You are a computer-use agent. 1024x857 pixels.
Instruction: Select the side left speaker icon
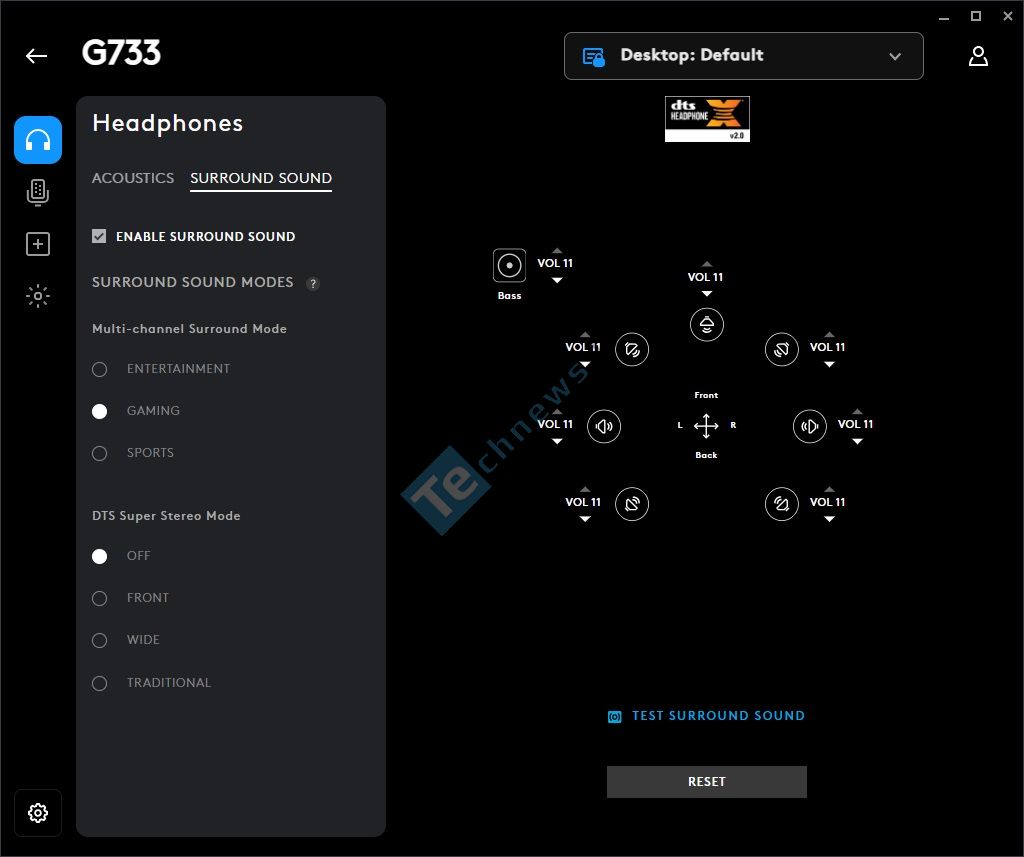click(x=604, y=427)
